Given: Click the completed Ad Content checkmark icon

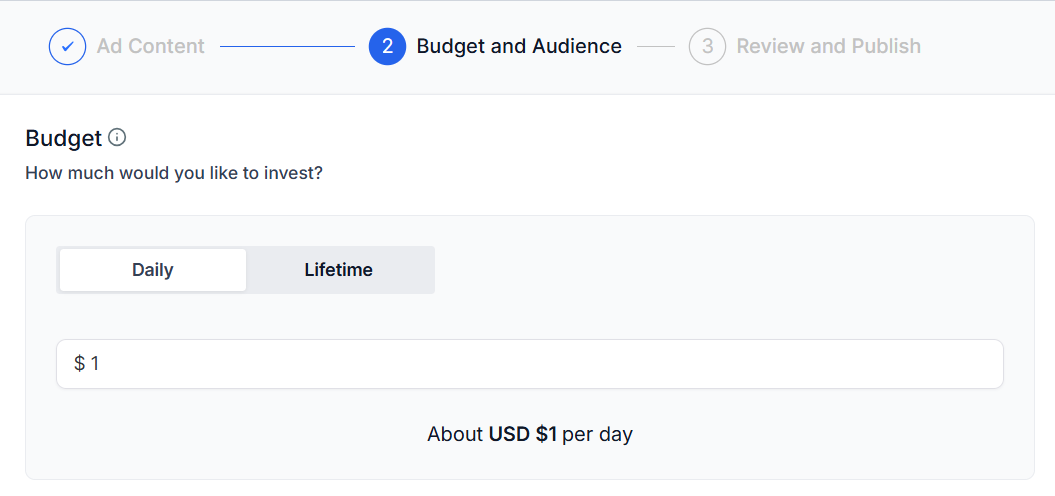Looking at the screenshot, I should [67, 46].
